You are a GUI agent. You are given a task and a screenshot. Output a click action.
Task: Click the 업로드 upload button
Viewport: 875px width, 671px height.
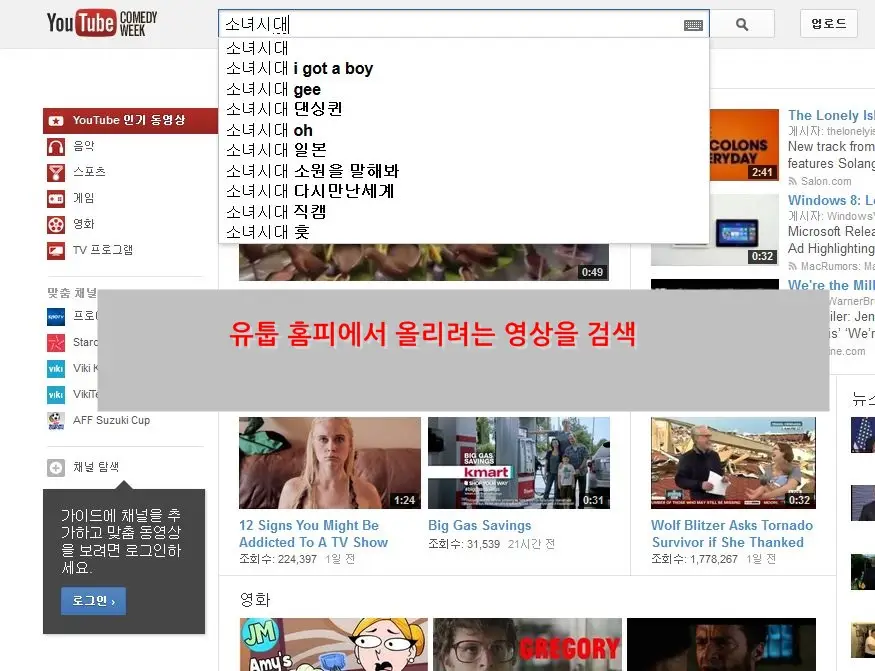[829, 23]
